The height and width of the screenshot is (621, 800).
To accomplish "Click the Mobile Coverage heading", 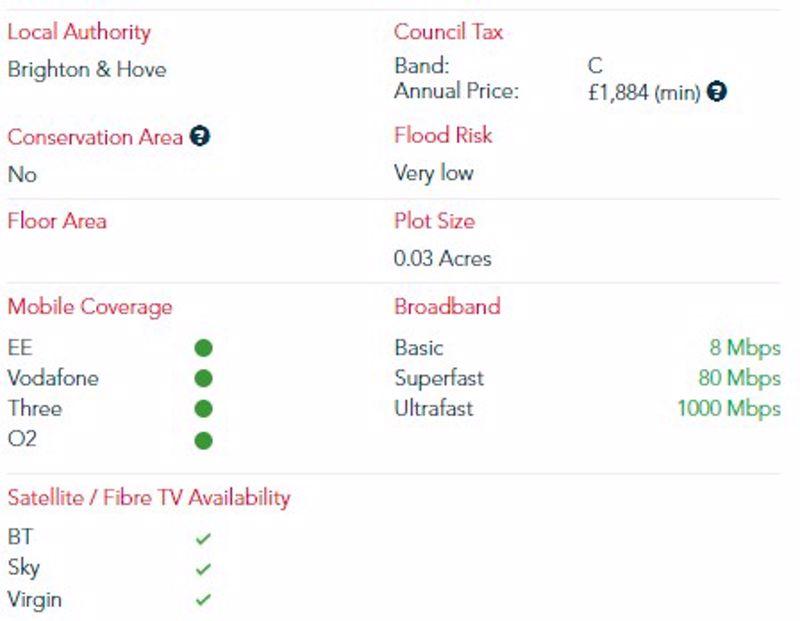I will (x=90, y=307).
